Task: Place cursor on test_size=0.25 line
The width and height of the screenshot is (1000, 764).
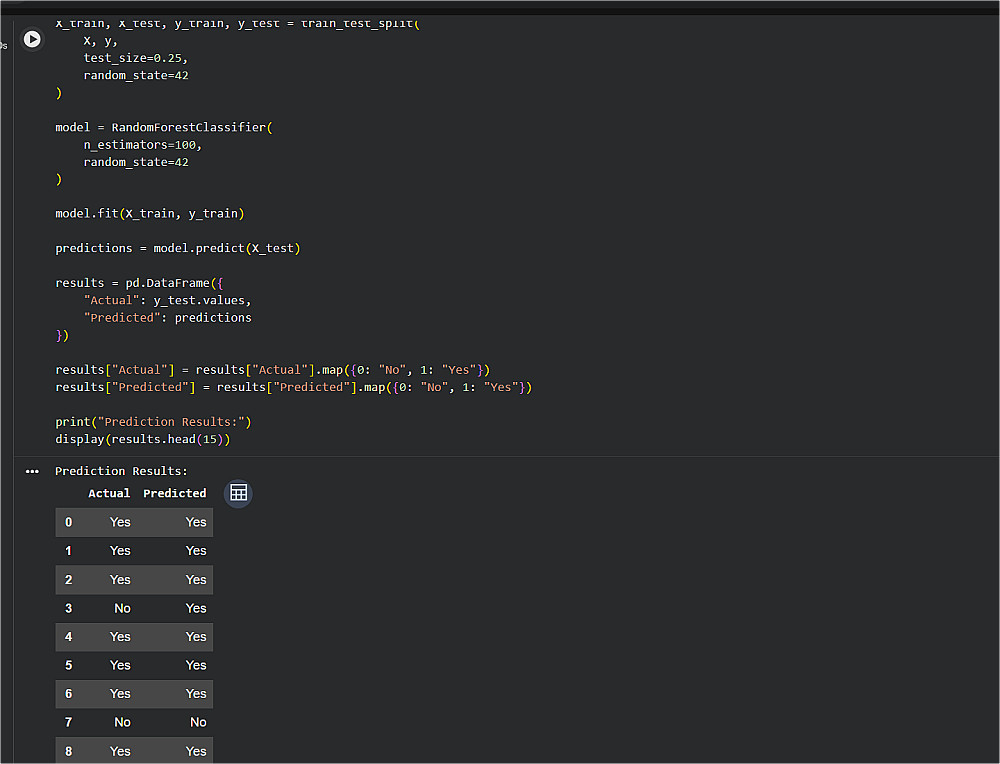Action: coord(136,58)
